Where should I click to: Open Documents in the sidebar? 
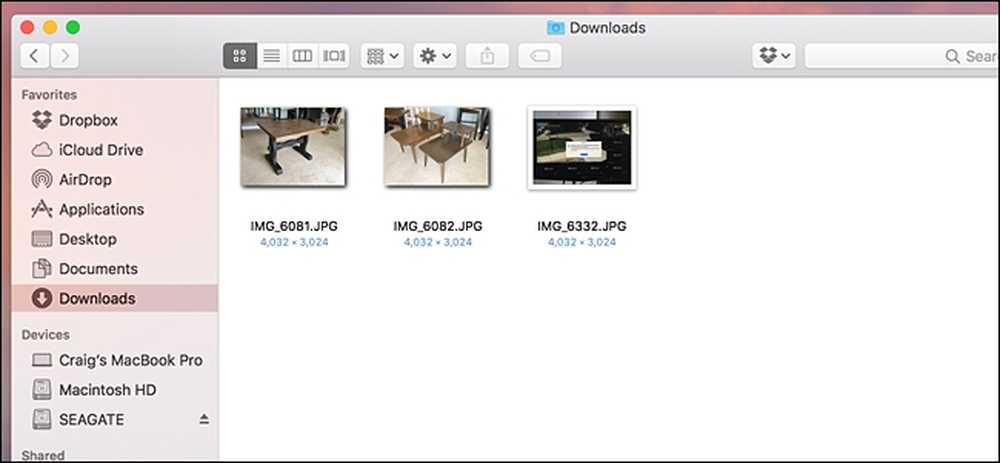[x=115, y=268]
